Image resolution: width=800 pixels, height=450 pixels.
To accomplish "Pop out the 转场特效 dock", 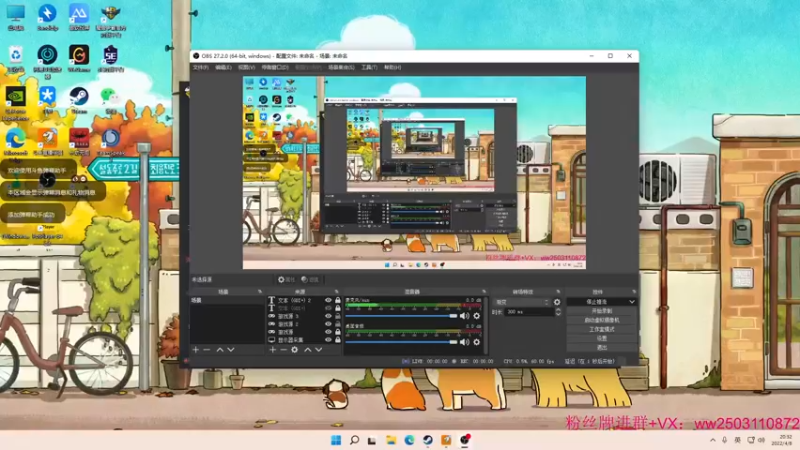I will [x=558, y=292].
